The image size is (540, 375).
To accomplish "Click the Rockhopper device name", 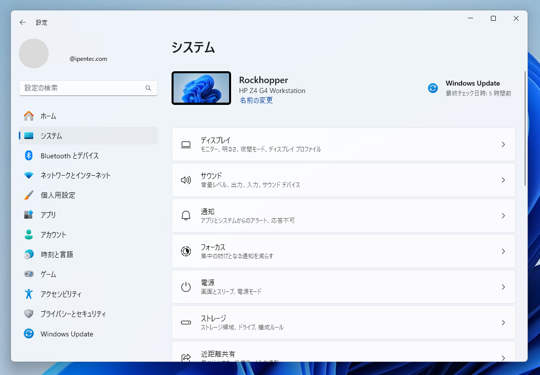I will (x=263, y=80).
